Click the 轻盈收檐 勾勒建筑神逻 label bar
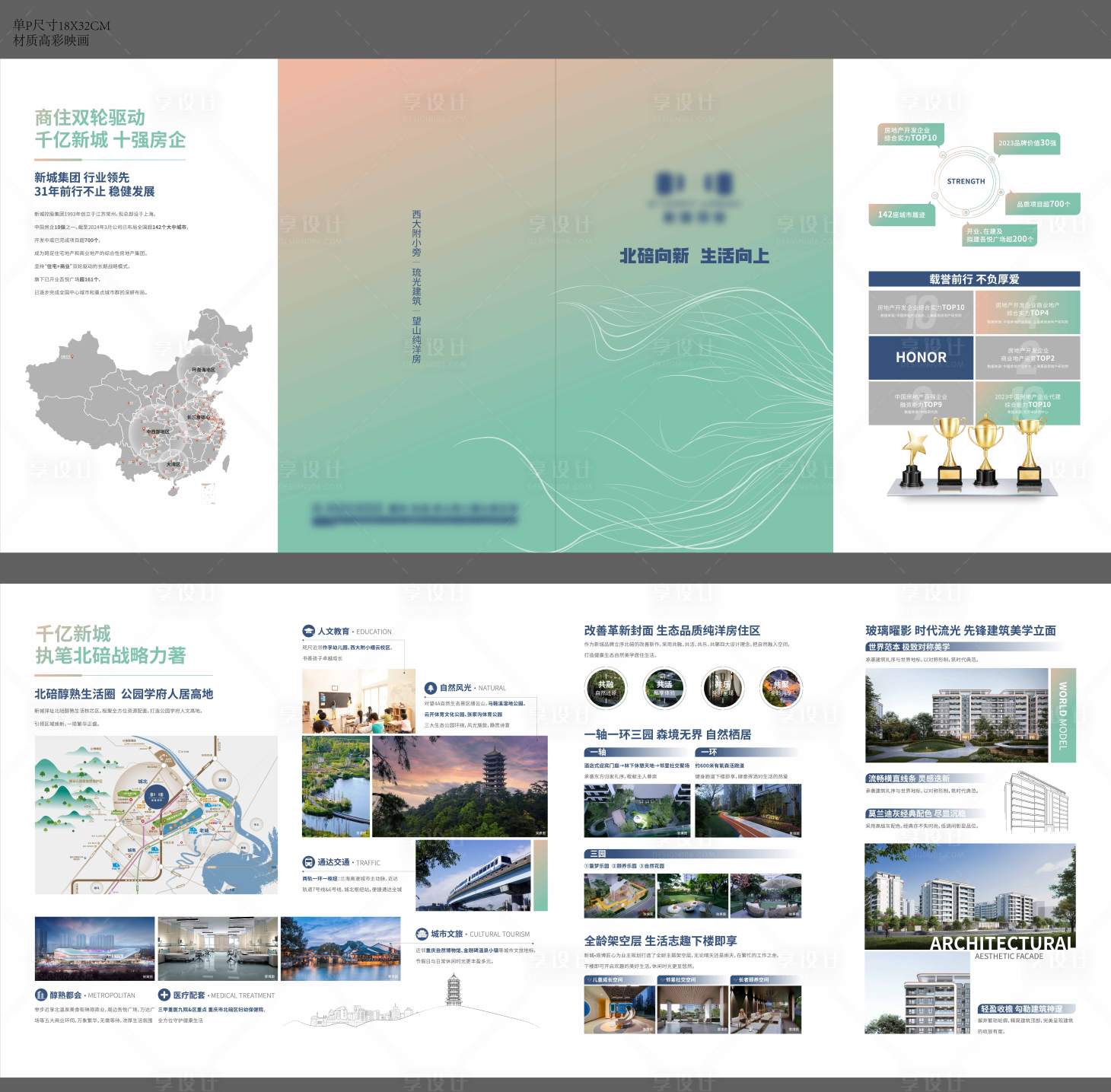The width and height of the screenshot is (1111, 1092). [1026, 1008]
